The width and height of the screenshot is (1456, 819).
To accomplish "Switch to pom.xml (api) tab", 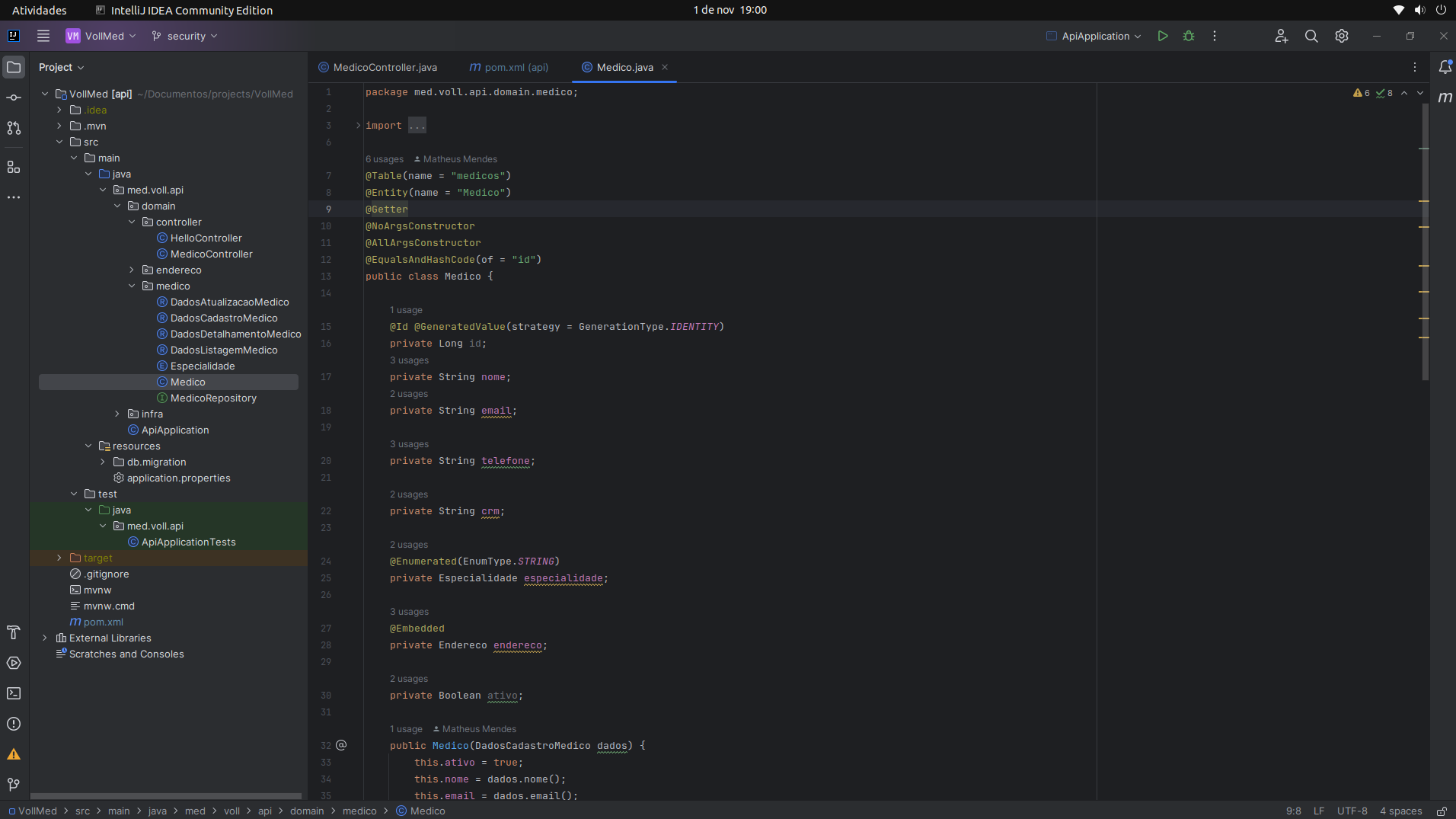I will point(509,67).
